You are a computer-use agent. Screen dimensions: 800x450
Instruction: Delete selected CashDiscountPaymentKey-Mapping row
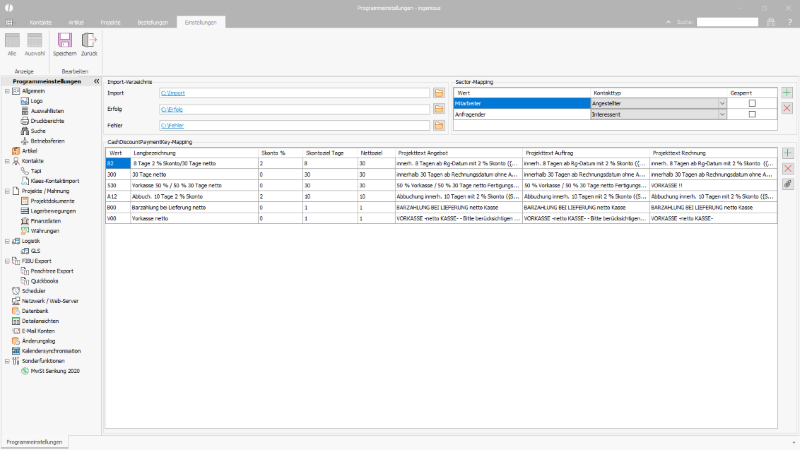(788, 168)
